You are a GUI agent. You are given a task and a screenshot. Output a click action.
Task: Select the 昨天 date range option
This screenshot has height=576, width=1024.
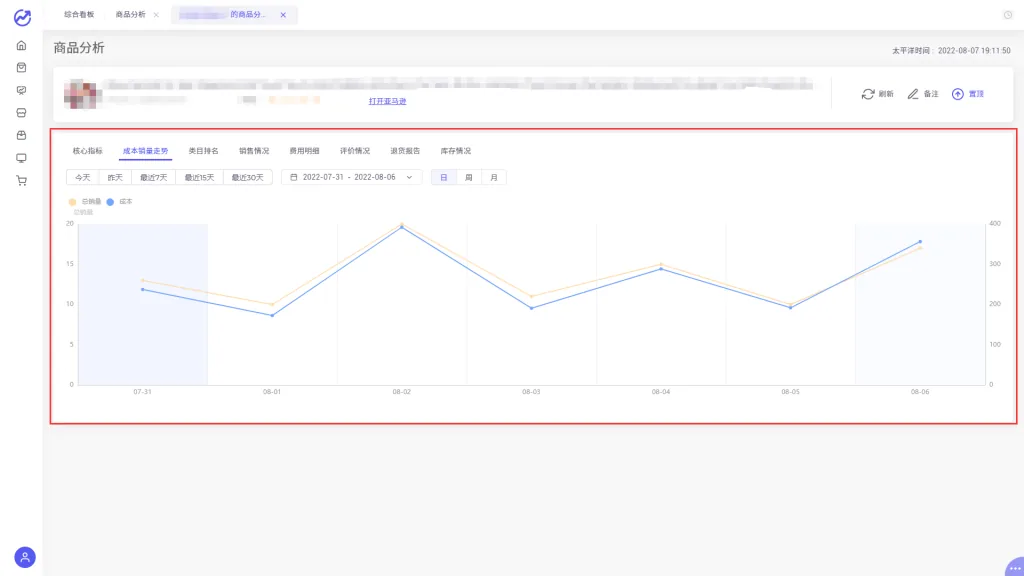[x=116, y=178]
